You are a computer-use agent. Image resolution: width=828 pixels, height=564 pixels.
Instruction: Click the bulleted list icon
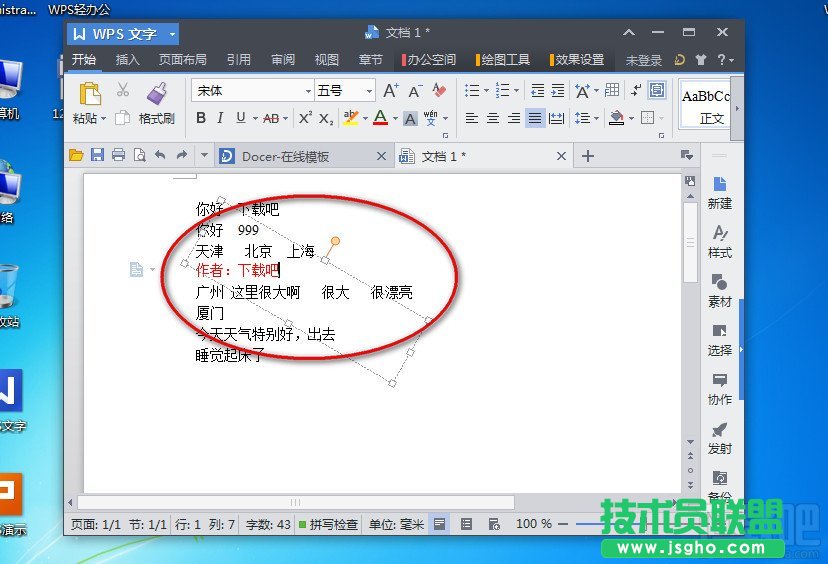point(472,90)
